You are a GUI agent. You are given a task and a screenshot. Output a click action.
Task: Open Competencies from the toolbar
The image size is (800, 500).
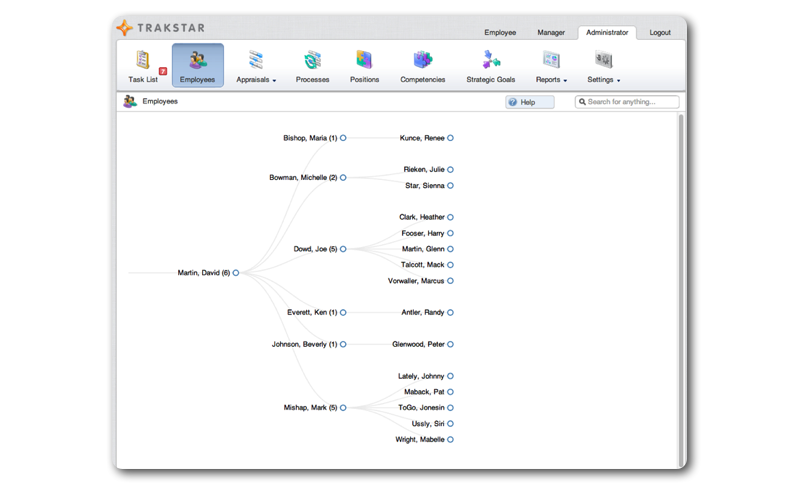click(x=422, y=66)
